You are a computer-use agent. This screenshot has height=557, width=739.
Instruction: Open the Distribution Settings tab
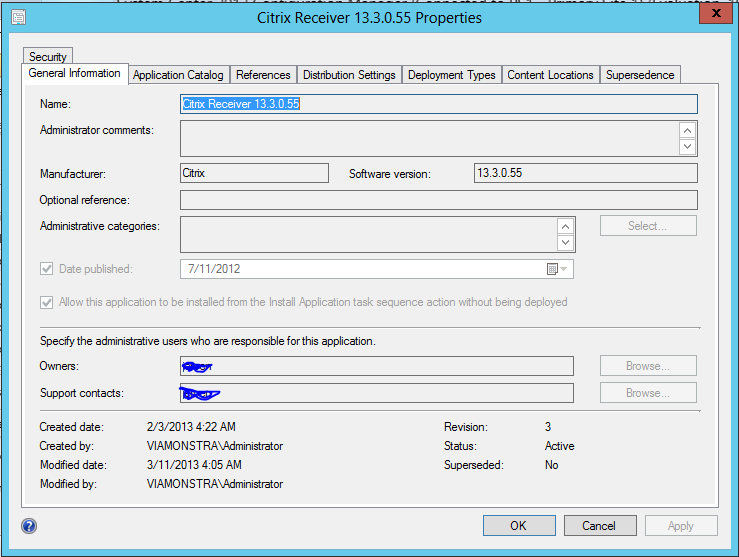tap(349, 75)
